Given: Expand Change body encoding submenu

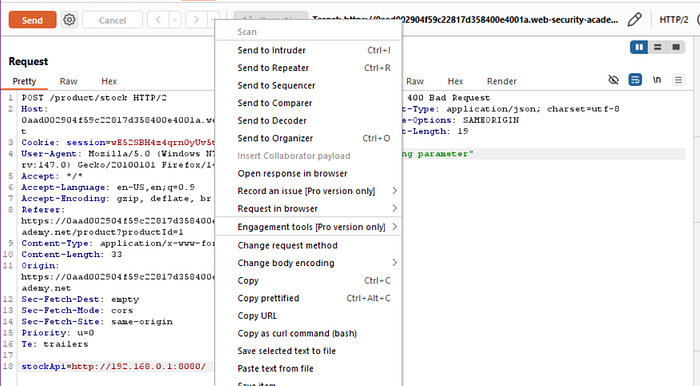Looking at the screenshot, I should point(308,263).
